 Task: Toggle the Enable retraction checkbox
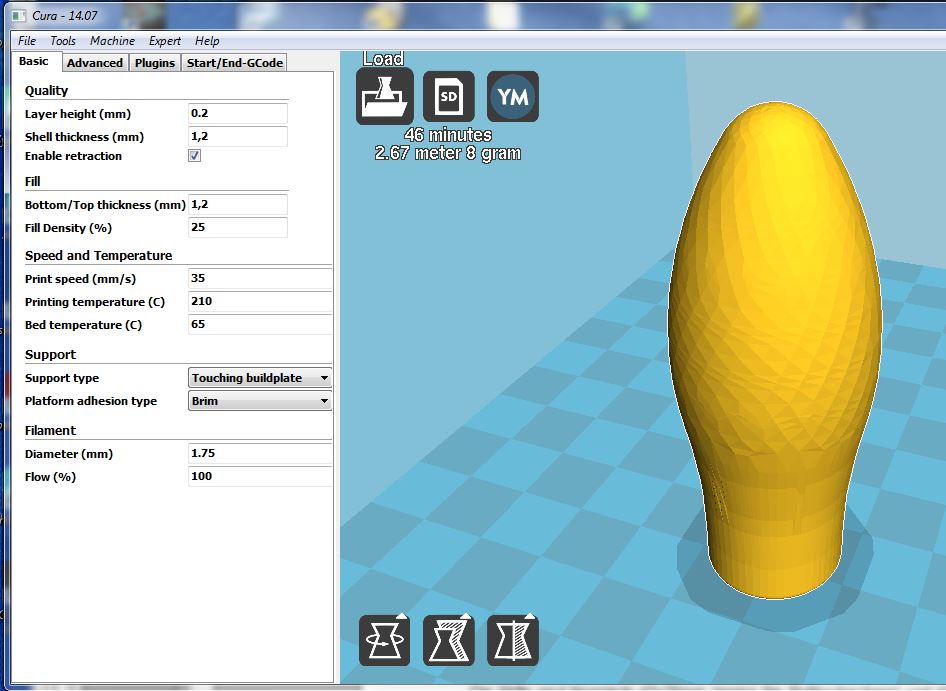tap(195, 156)
